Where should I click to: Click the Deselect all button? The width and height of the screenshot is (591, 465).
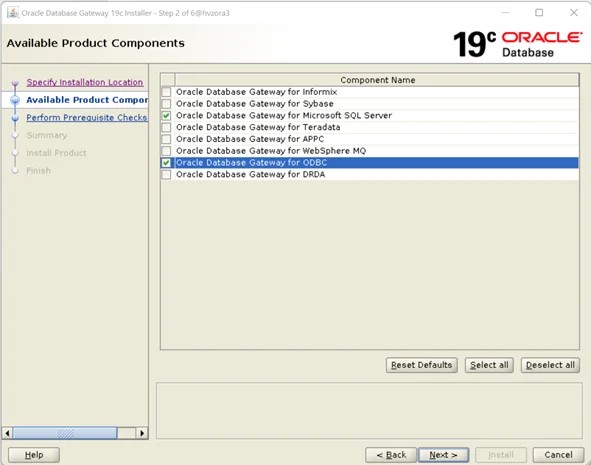(x=550, y=365)
